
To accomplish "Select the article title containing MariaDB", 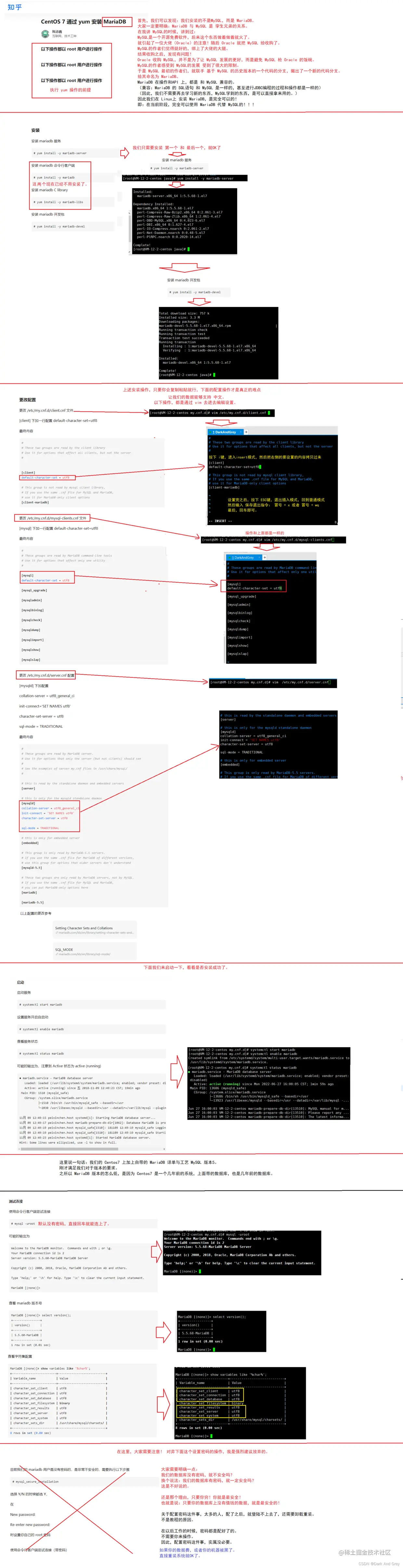I will coord(84,21).
